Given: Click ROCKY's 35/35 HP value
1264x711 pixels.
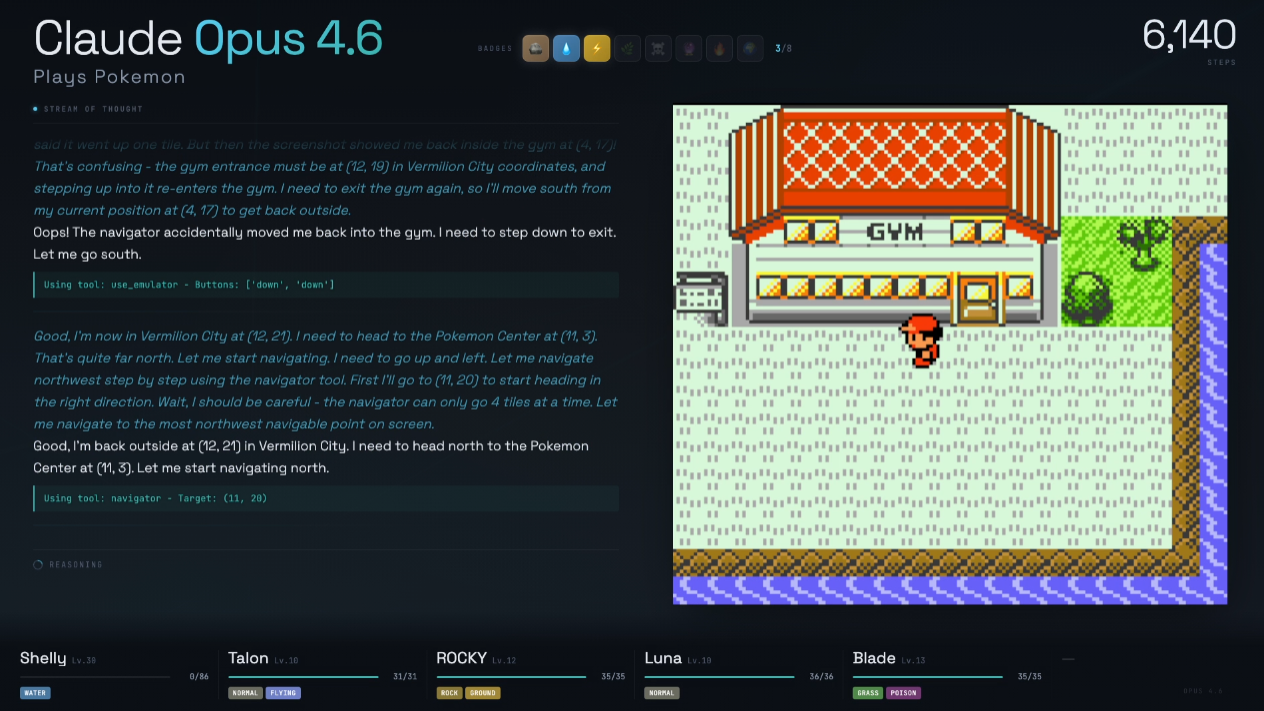Looking at the screenshot, I should (613, 677).
